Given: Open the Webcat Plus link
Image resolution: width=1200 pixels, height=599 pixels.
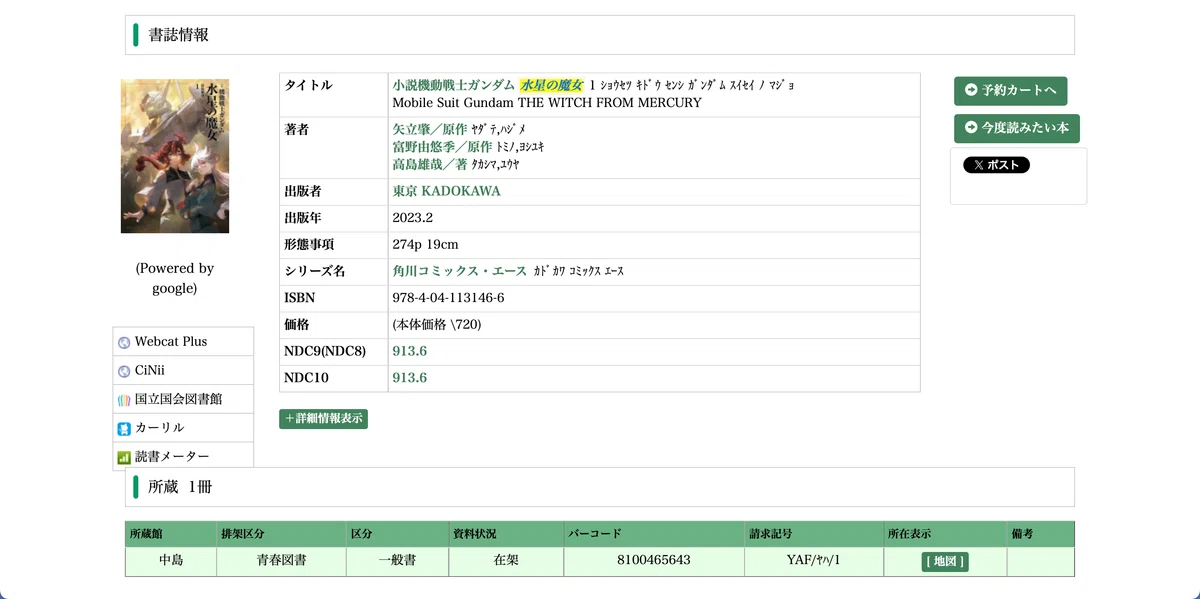Looking at the screenshot, I should coord(171,342).
